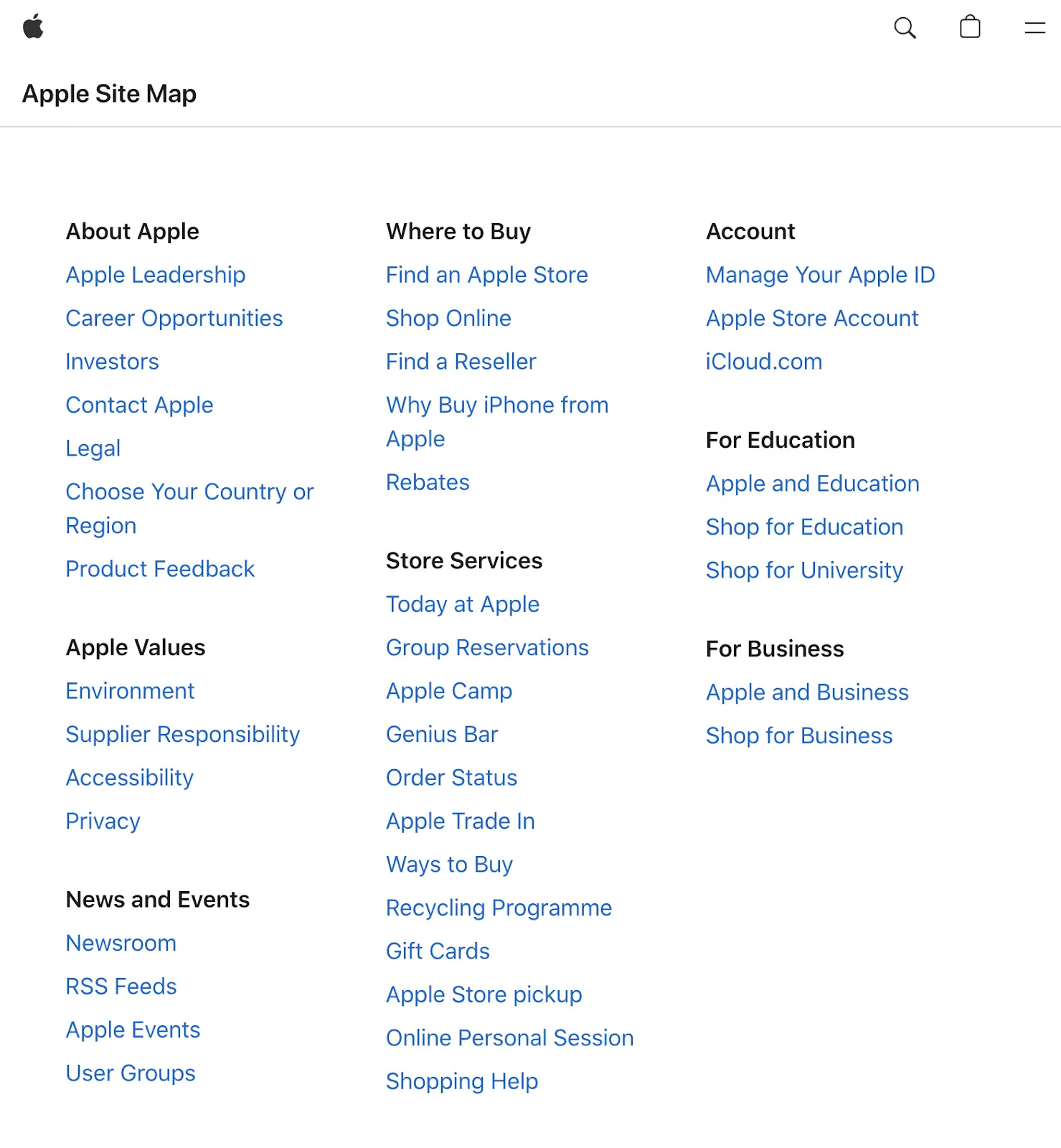Open Manage Your Apple ID
This screenshot has height=1148, width=1061.
pos(820,275)
